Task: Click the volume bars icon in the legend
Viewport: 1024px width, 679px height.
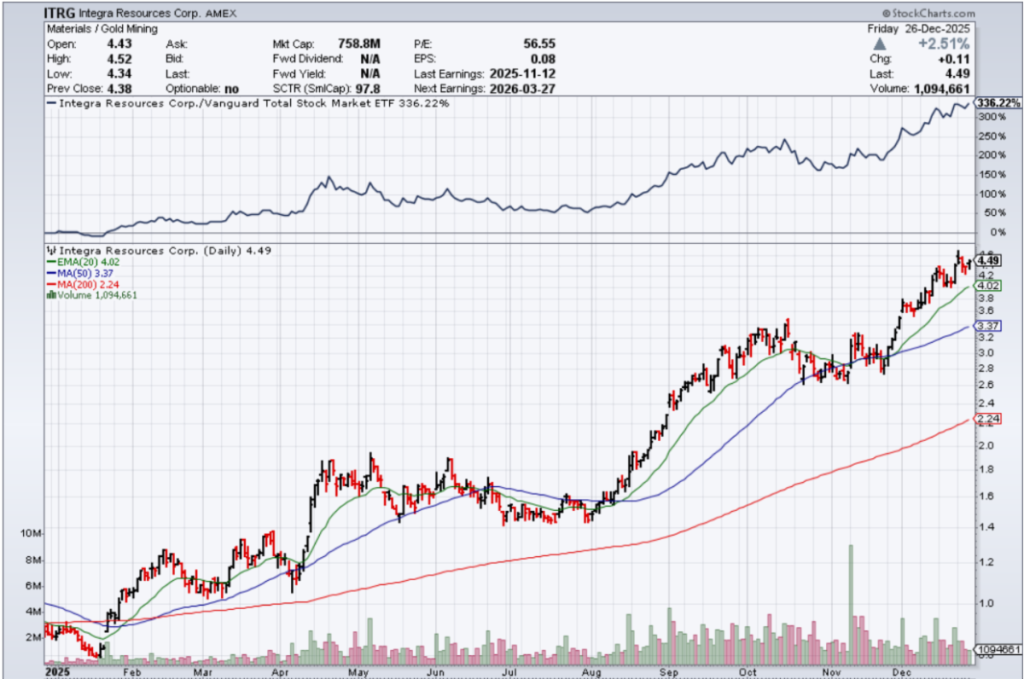Action: coord(51,295)
